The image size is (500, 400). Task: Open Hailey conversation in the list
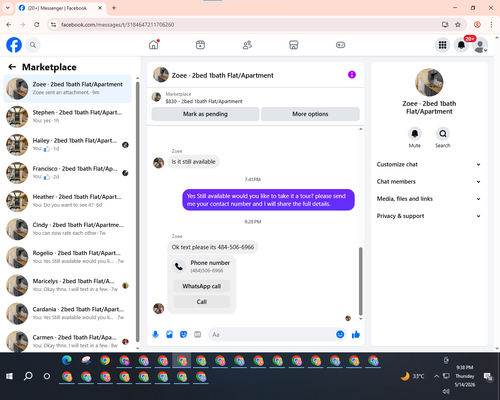pyautogui.click(x=67, y=145)
